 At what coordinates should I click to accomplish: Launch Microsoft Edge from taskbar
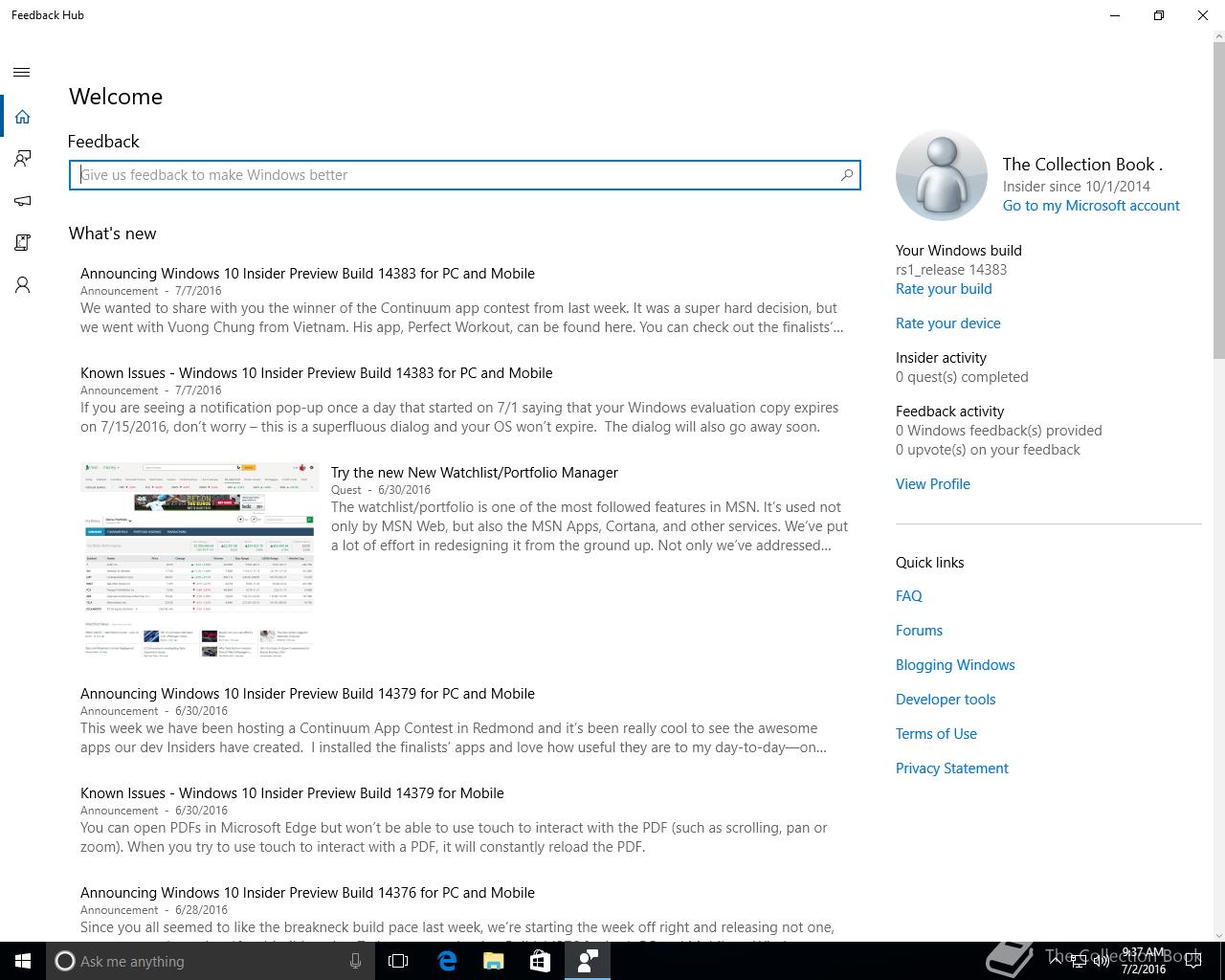[447, 961]
